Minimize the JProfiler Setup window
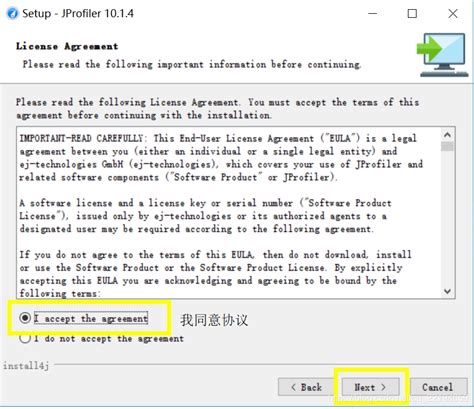 [372, 14]
